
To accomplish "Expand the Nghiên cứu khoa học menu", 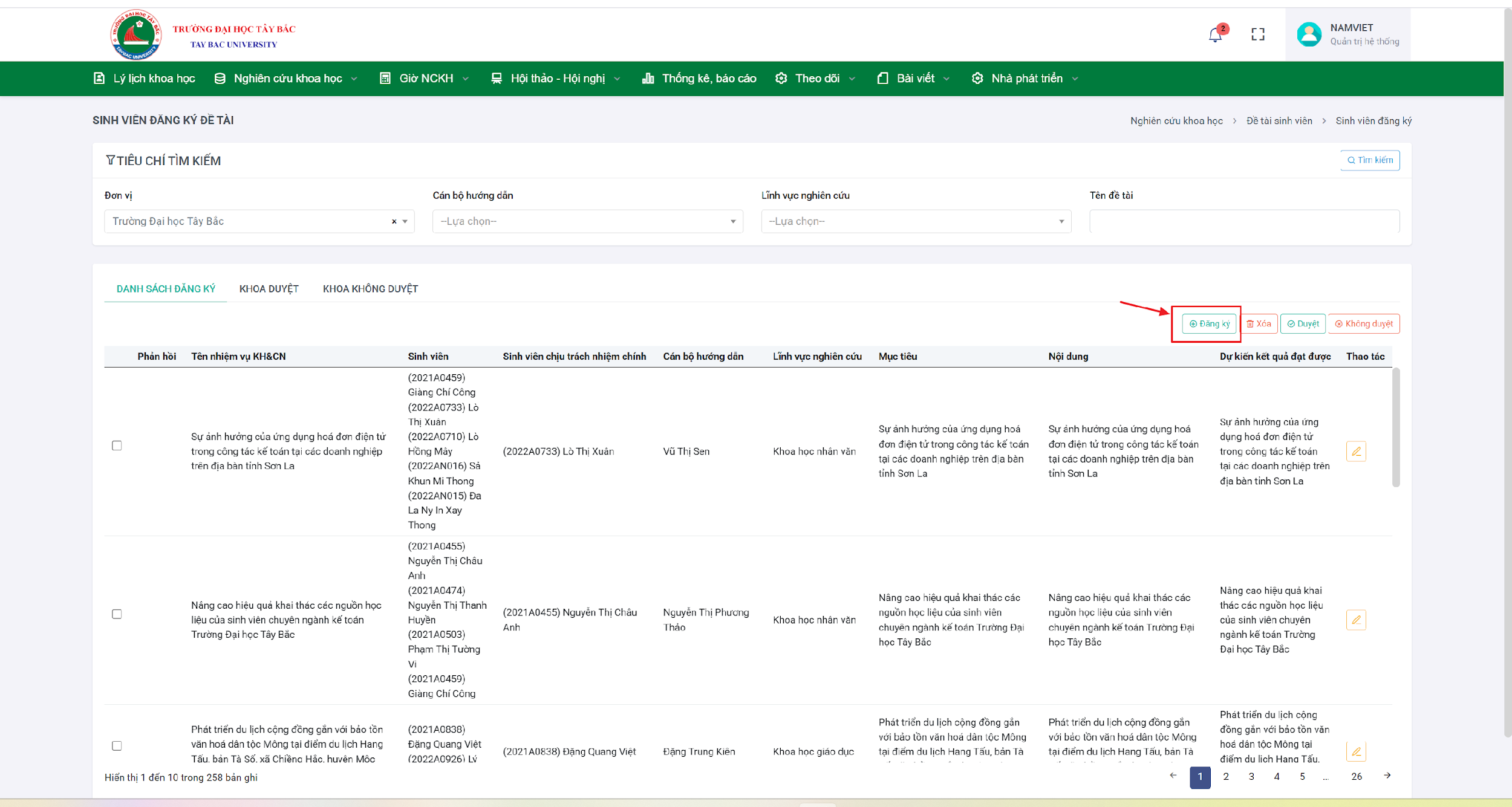I will (286, 79).
